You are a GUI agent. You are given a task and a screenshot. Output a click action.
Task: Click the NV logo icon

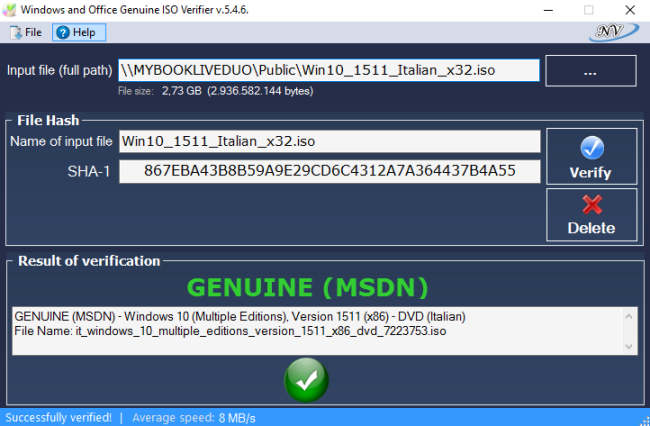[614, 32]
